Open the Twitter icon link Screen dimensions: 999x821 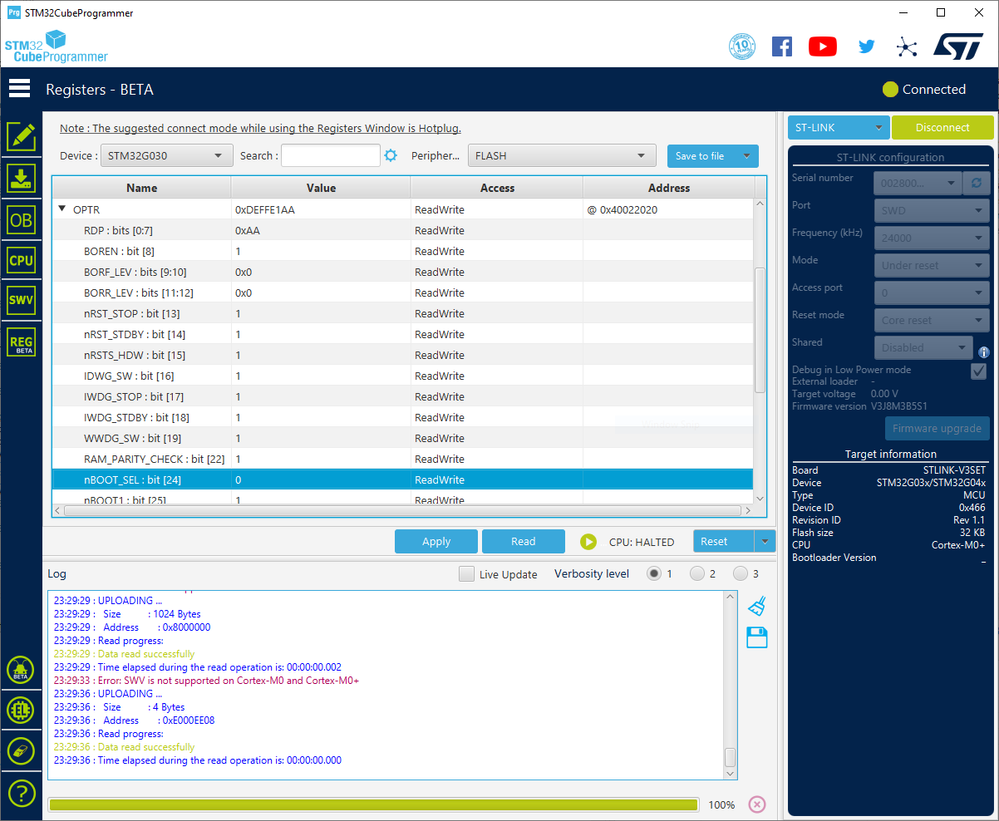(866, 46)
